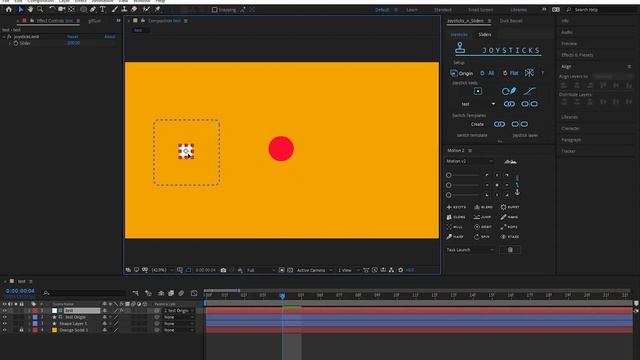Open parent dropdown for test layer
The width and height of the screenshot is (640, 360).
(179, 311)
